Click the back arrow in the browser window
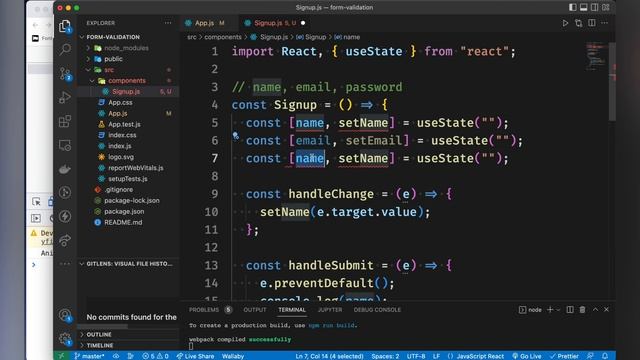 coord(36,25)
